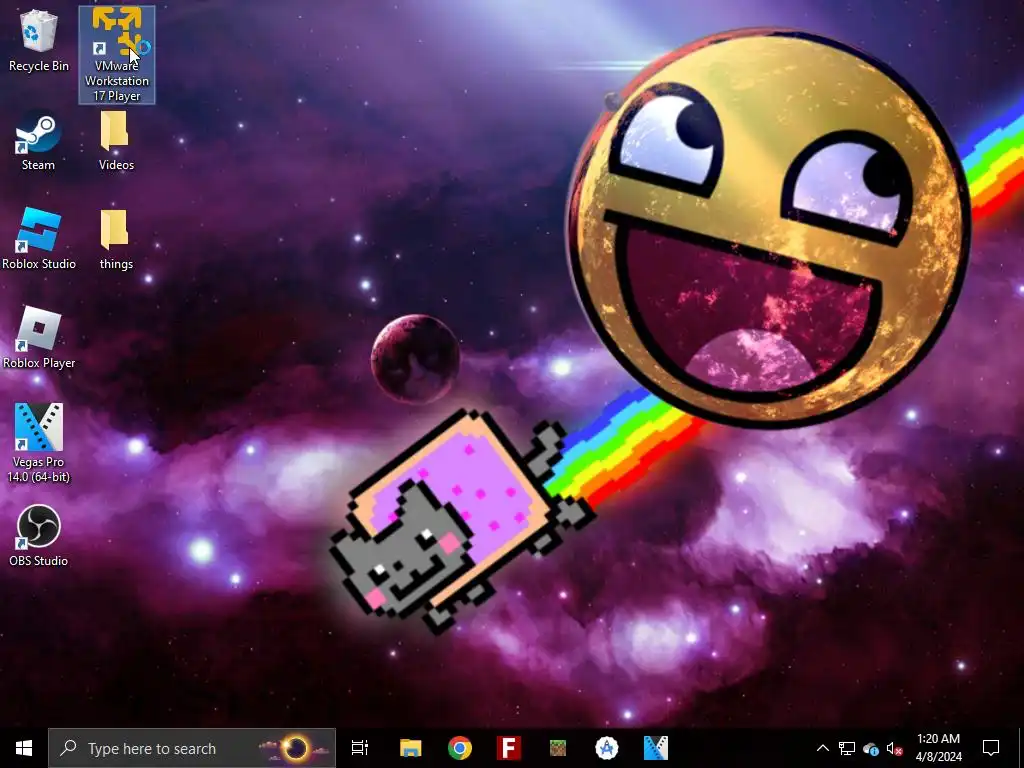Select the Steam desktop shortcut
Image resolution: width=1024 pixels, height=768 pixels.
point(38,142)
